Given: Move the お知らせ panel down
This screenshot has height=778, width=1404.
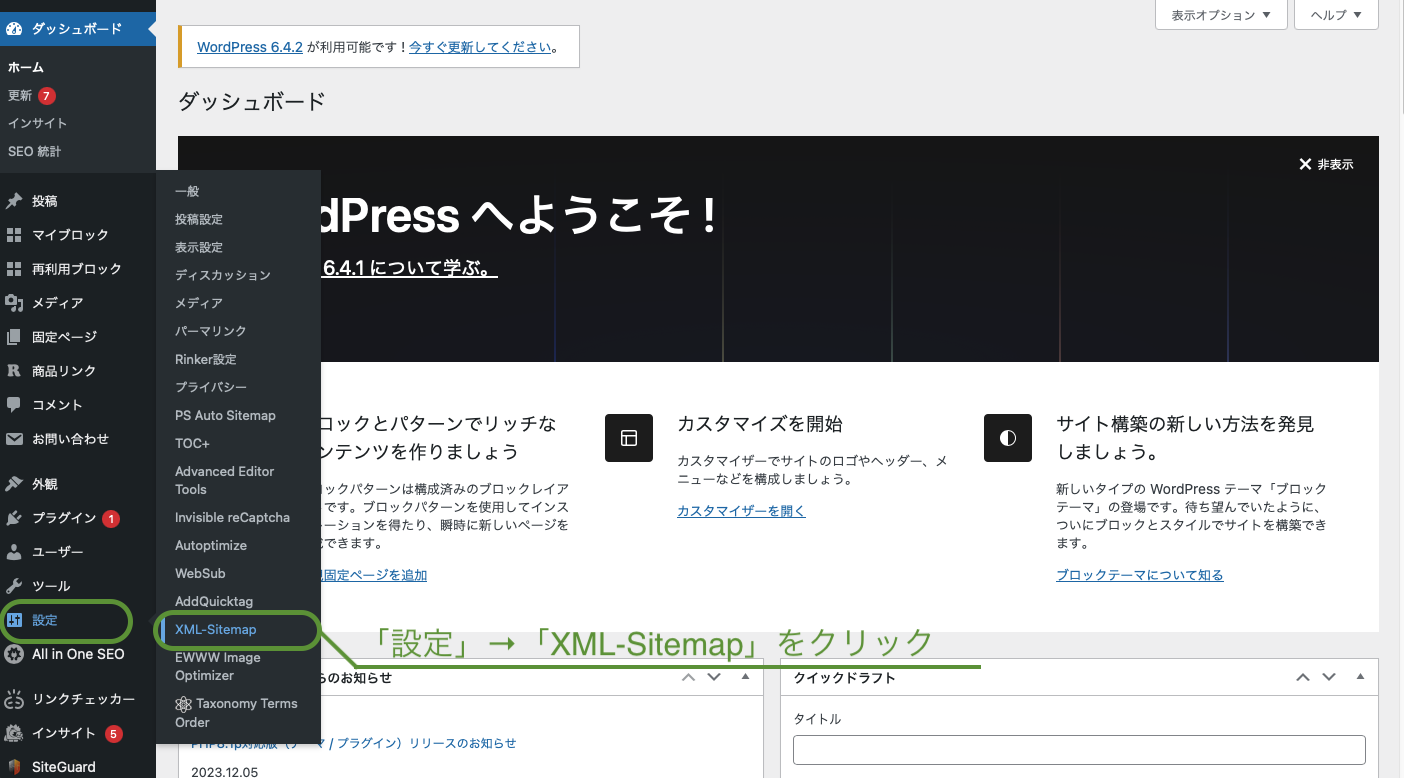Looking at the screenshot, I should (x=714, y=677).
